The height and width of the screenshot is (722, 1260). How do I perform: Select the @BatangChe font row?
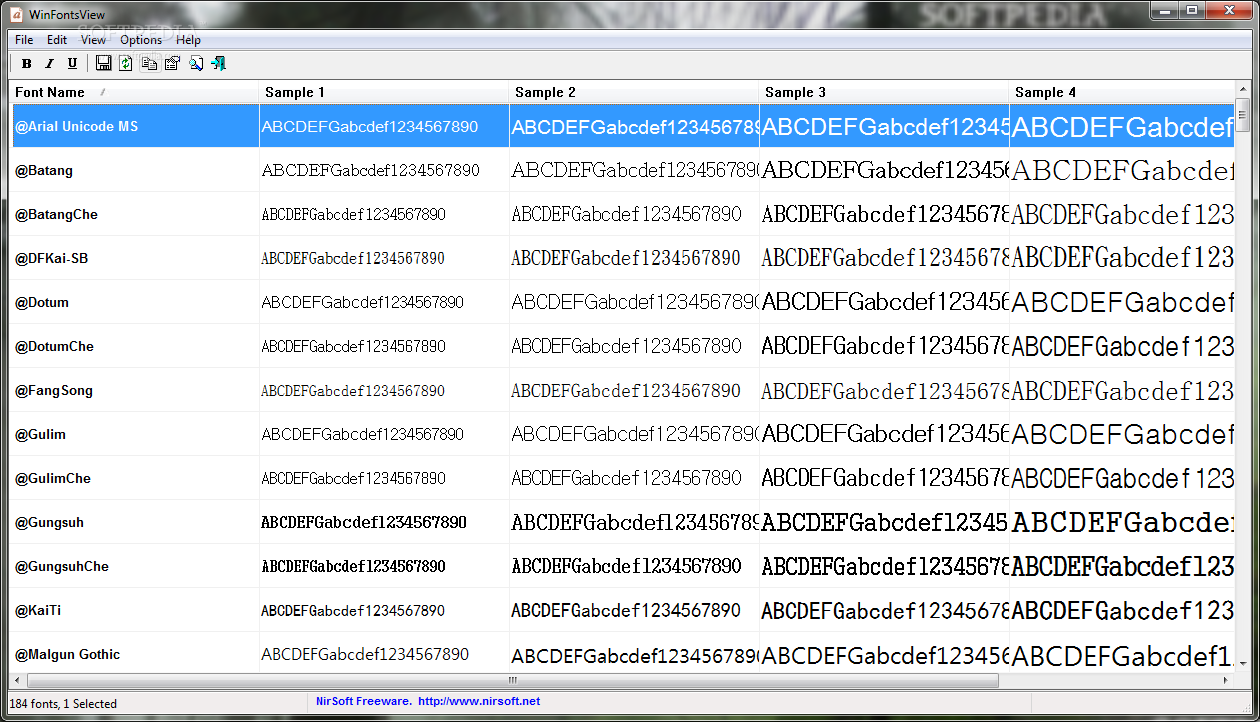pos(622,214)
